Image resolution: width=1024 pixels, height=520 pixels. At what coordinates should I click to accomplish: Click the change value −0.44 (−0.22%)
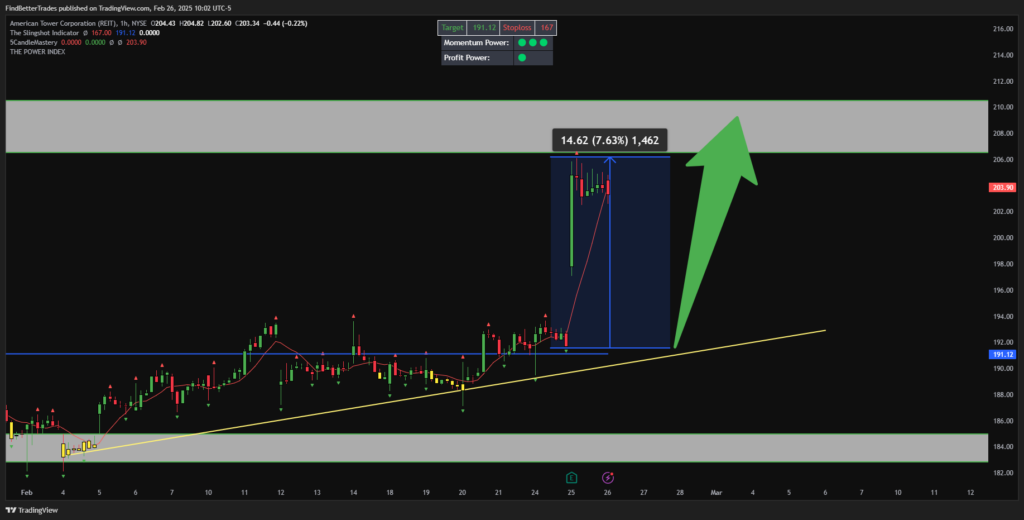coord(285,24)
